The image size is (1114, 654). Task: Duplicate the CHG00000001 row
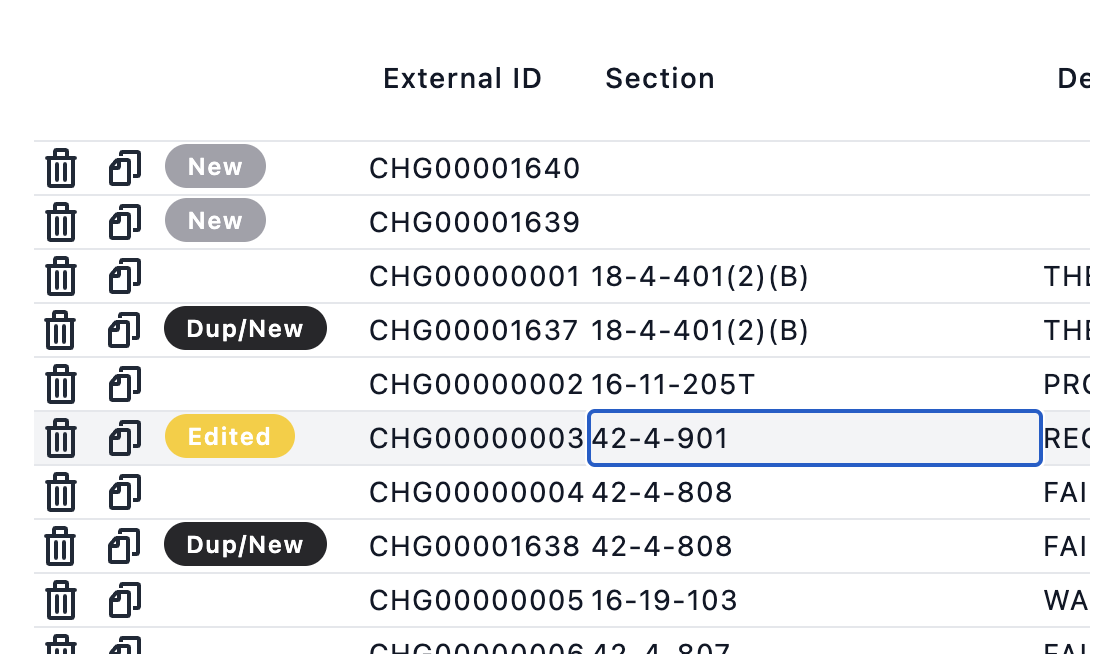coord(125,276)
